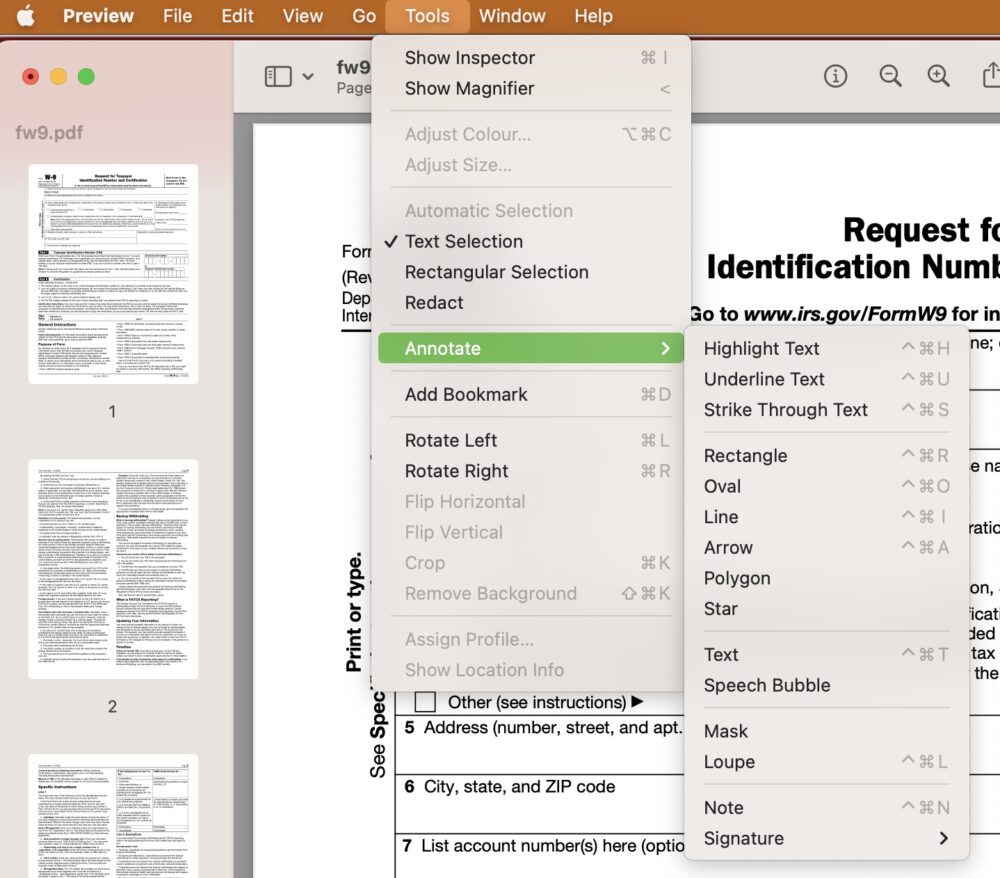1000x878 pixels.
Task: Click the zoom out magnifier icon
Action: [889, 76]
